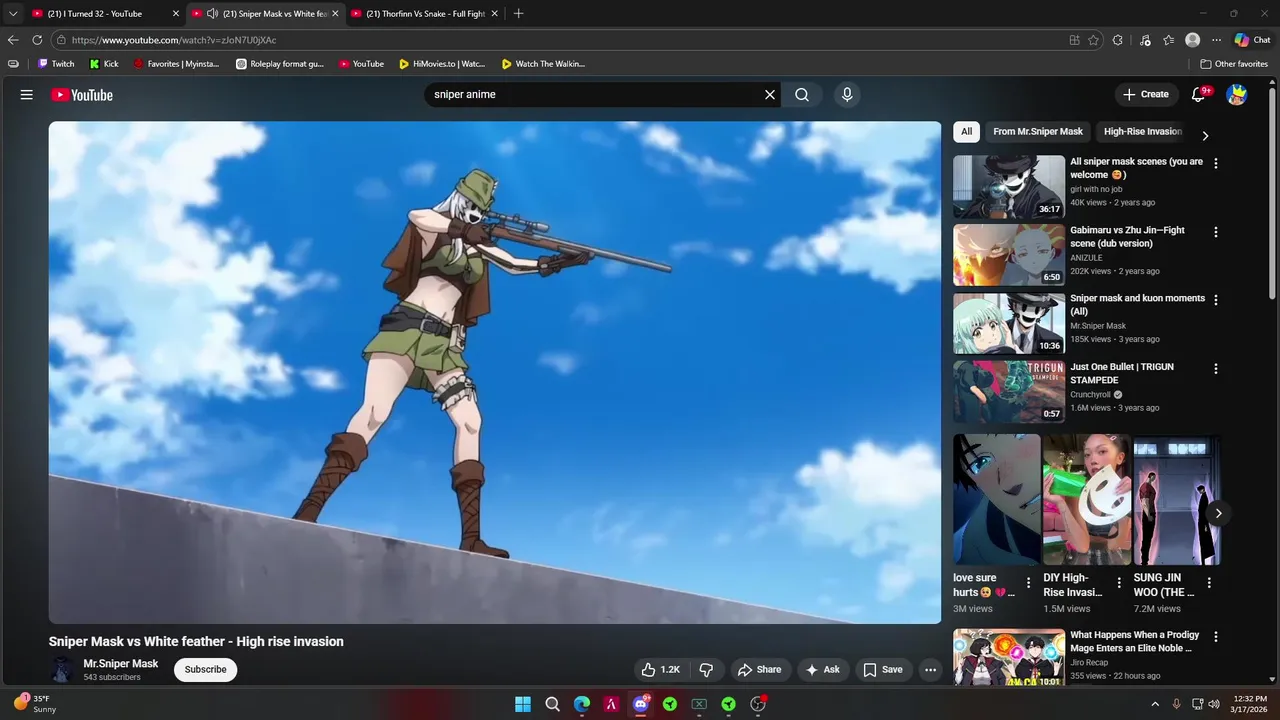Screen dimensions: 1280x720
Task: Open options for Prodigy Mage video
Action: (1216, 637)
